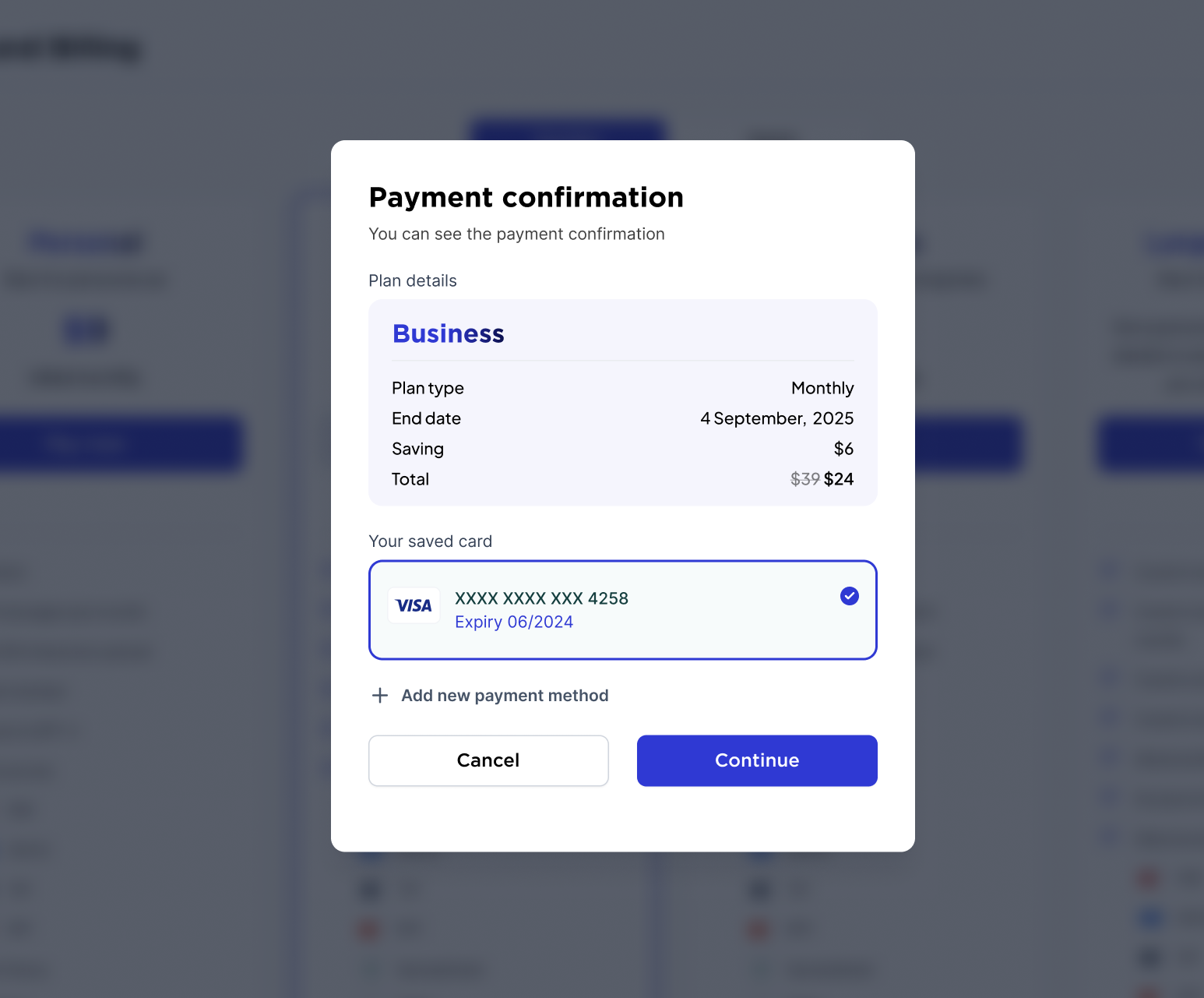Click the Expiry 06/2024 text
Image resolution: width=1204 pixels, height=998 pixels.
pyautogui.click(x=514, y=622)
